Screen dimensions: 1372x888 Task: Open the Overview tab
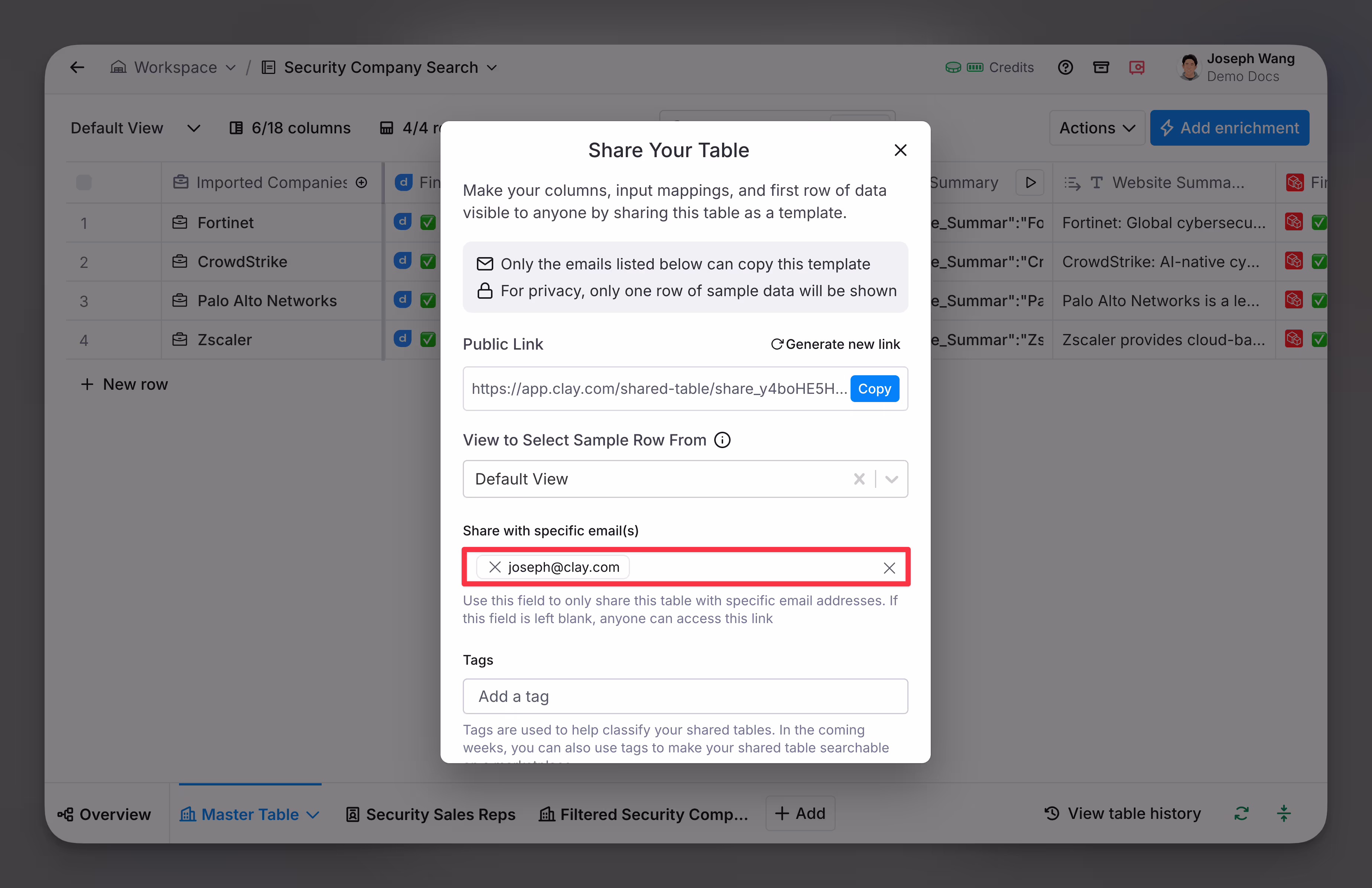click(x=104, y=814)
